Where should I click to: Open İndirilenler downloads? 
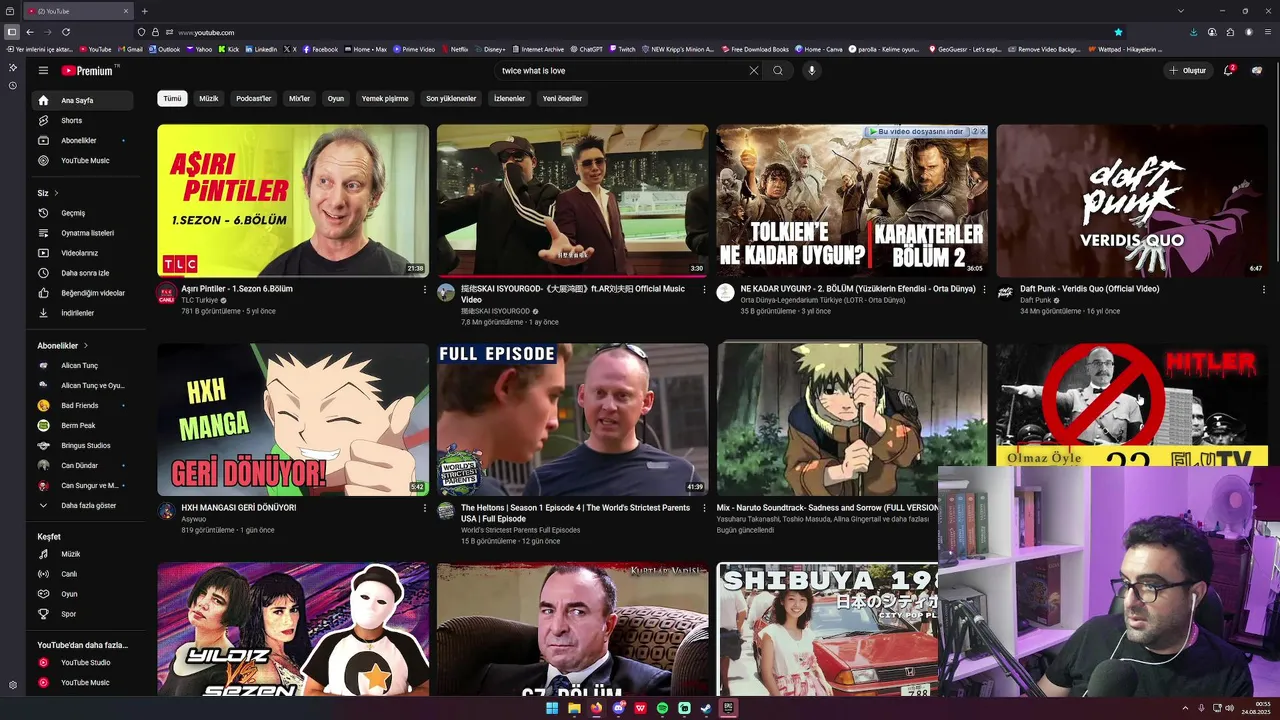pos(80,313)
